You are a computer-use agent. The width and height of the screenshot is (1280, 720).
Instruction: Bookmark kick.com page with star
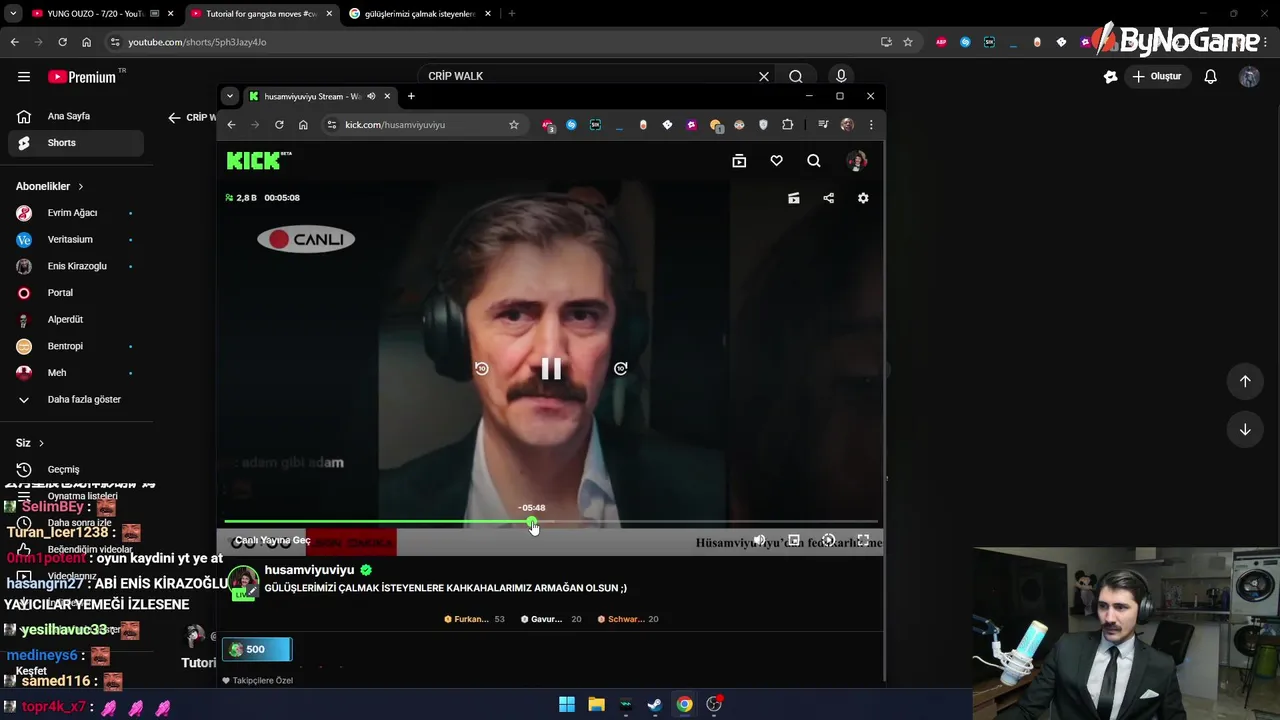coord(514,125)
